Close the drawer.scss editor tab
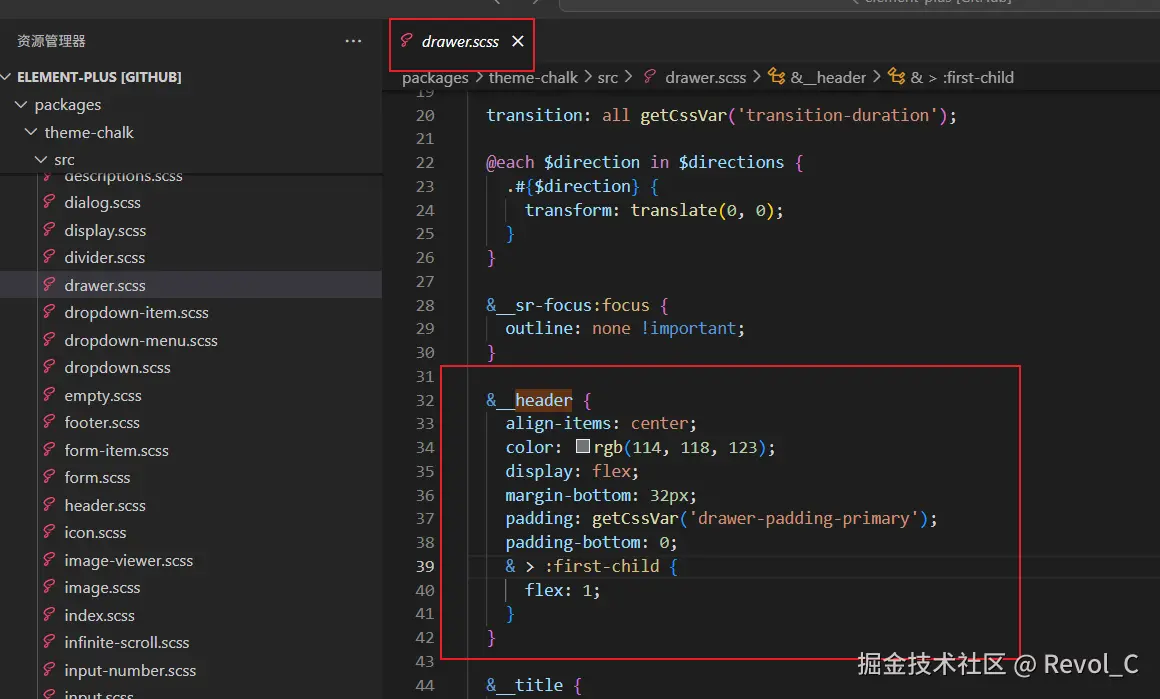 point(518,42)
